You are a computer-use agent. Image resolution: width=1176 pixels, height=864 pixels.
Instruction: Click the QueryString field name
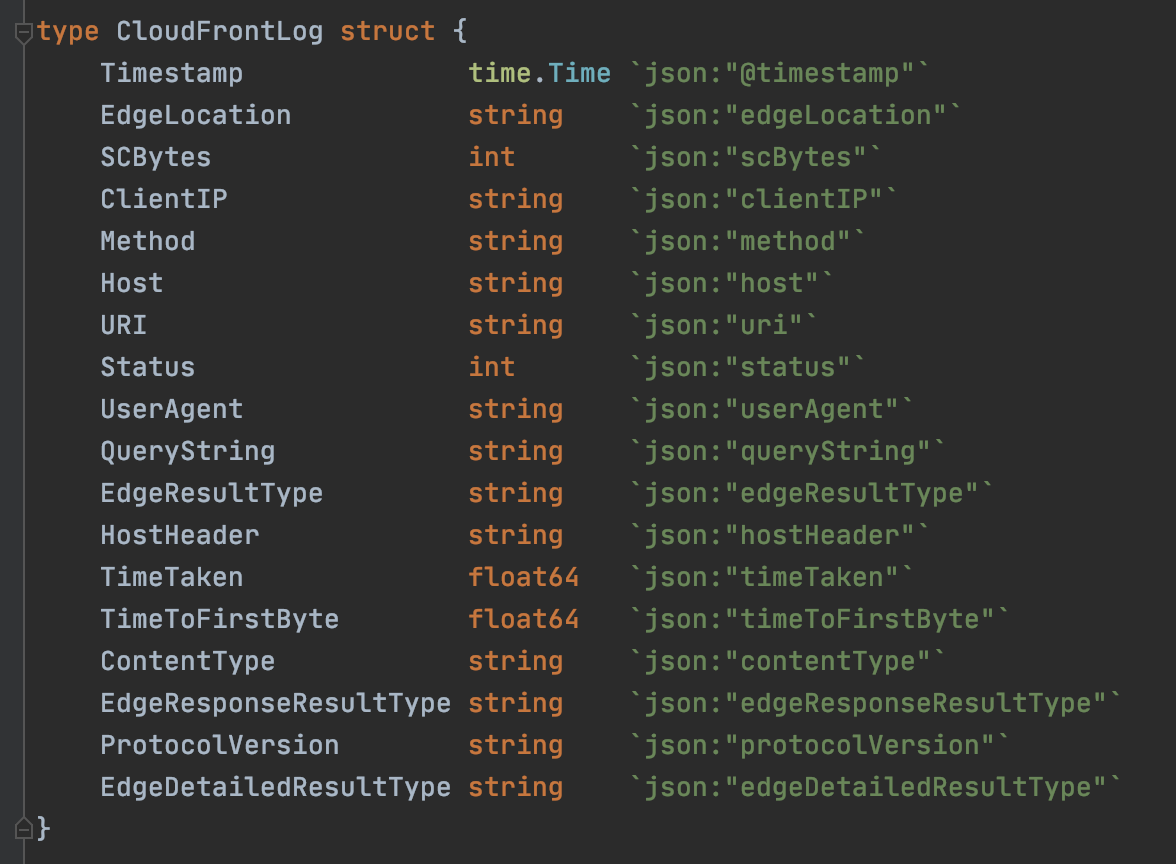coord(188,452)
